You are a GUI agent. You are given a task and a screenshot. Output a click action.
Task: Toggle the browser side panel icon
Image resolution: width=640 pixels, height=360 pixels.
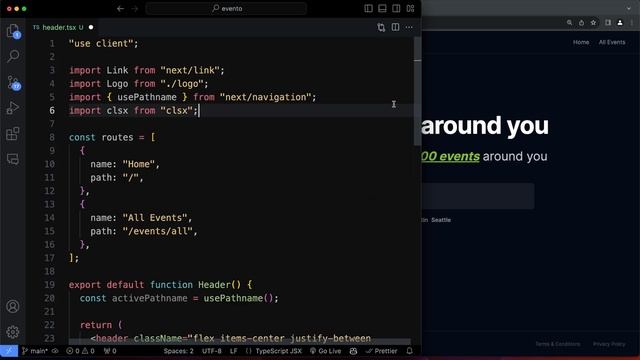[608, 23]
